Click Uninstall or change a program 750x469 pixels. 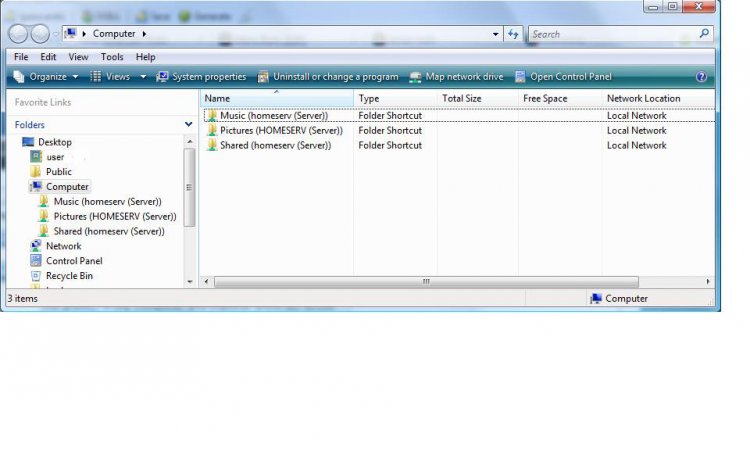click(x=328, y=77)
